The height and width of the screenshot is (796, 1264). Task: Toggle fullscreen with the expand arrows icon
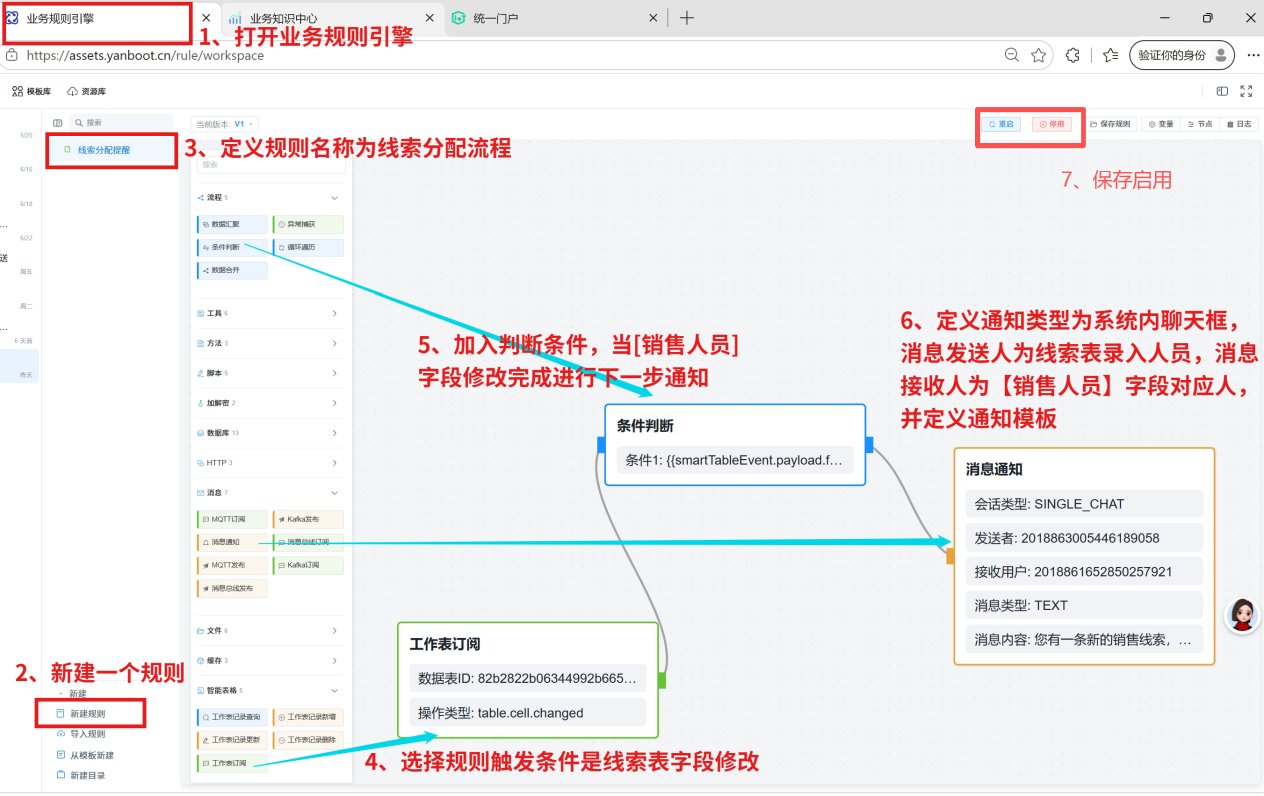pos(1246,91)
